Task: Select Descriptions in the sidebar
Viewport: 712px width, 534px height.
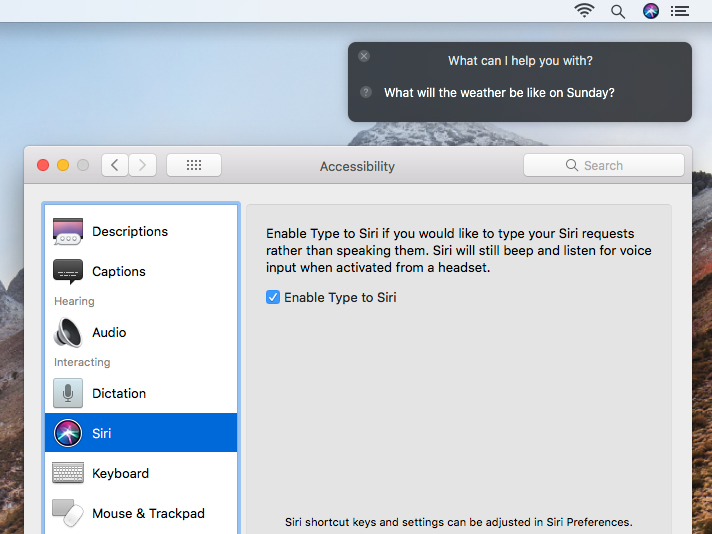Action: (x=141, y=232)
